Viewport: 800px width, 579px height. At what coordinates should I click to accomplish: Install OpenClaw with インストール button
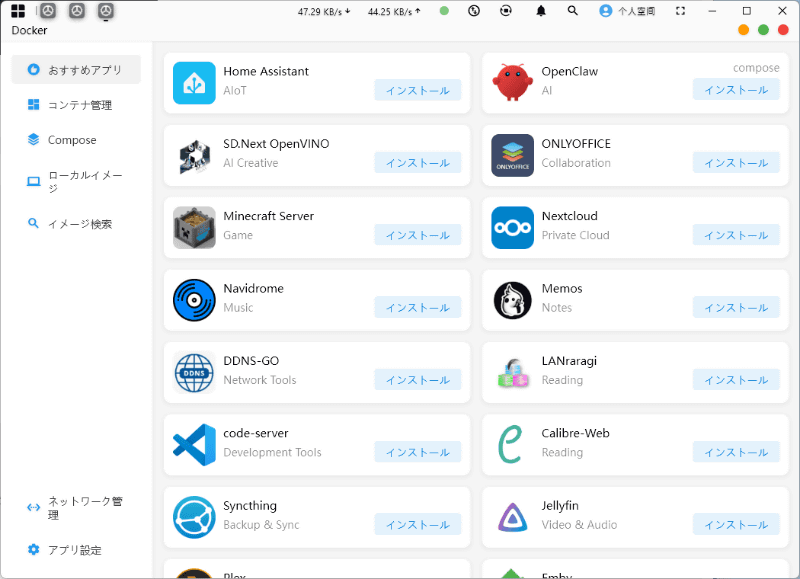point(736,90)
